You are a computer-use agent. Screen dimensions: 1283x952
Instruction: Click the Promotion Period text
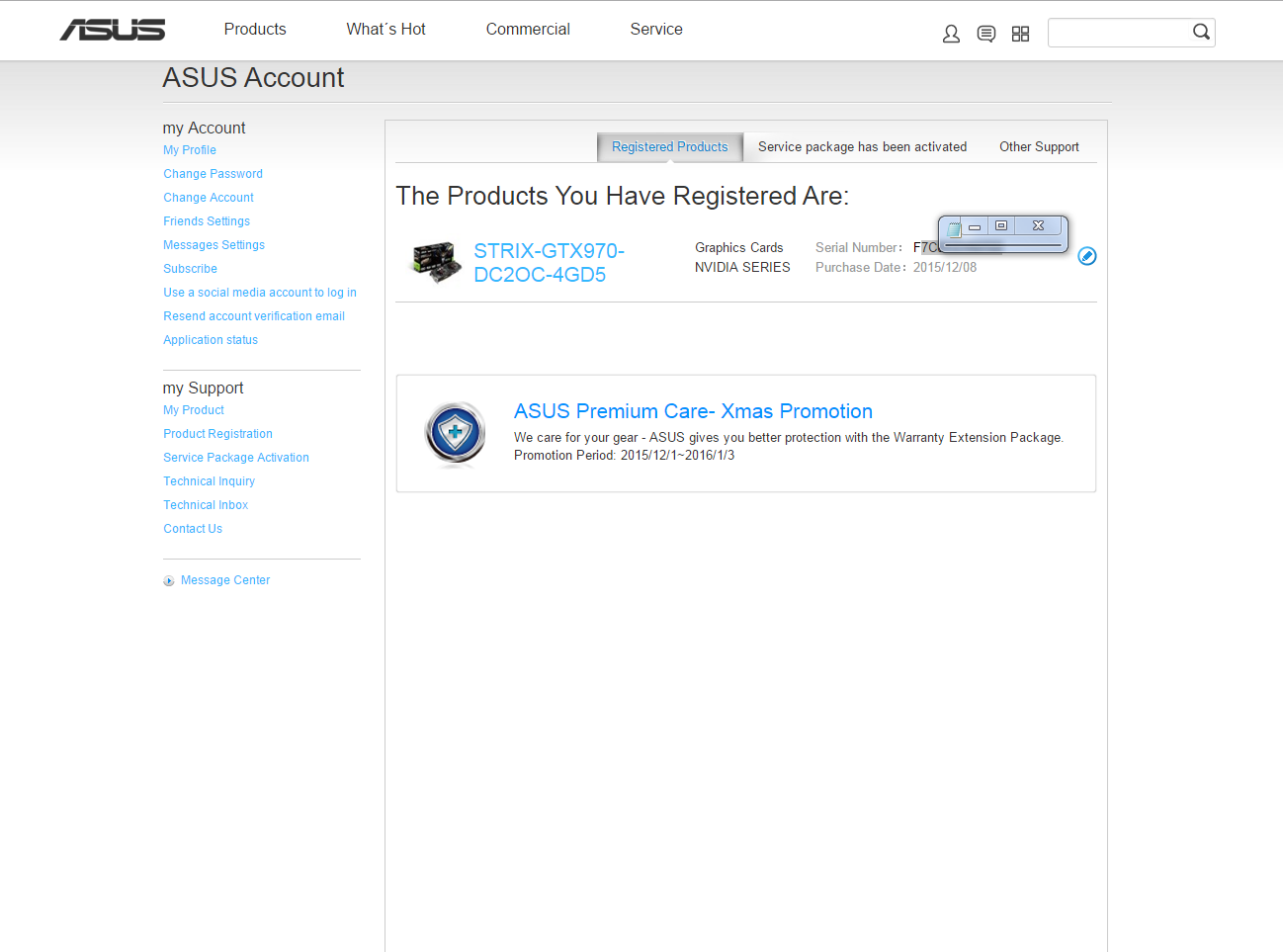pyautogui.click(x=624, y=456)
